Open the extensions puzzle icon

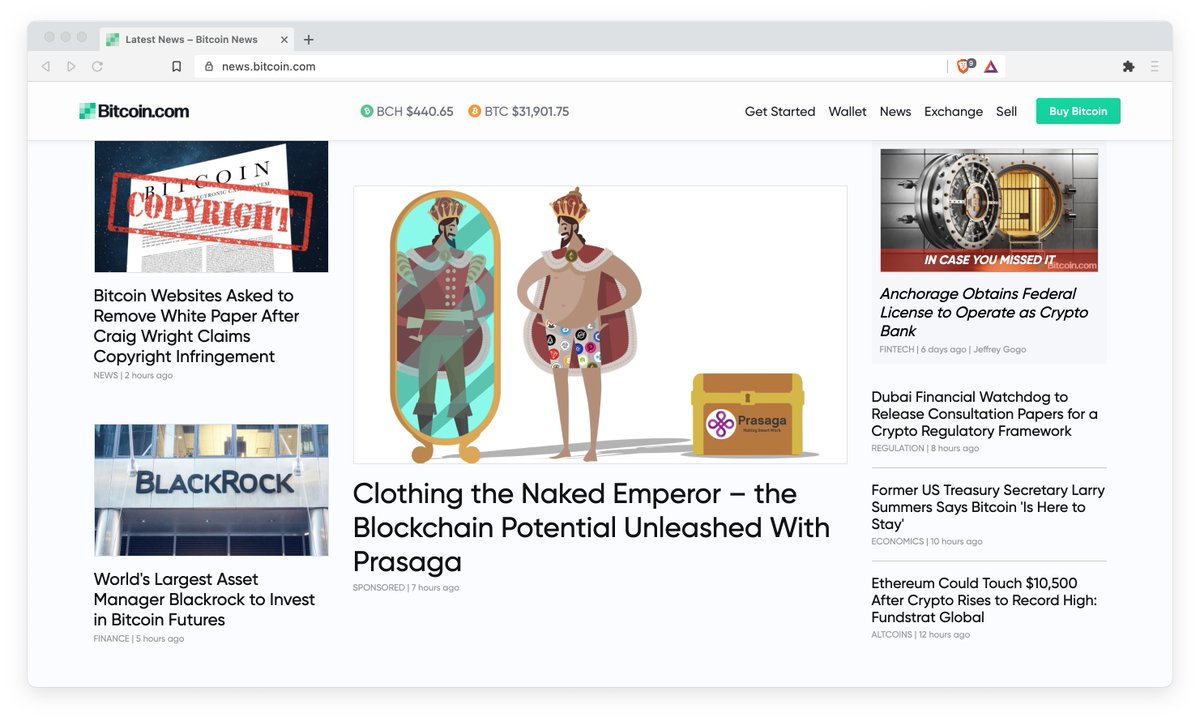[x=1128, y=66]
